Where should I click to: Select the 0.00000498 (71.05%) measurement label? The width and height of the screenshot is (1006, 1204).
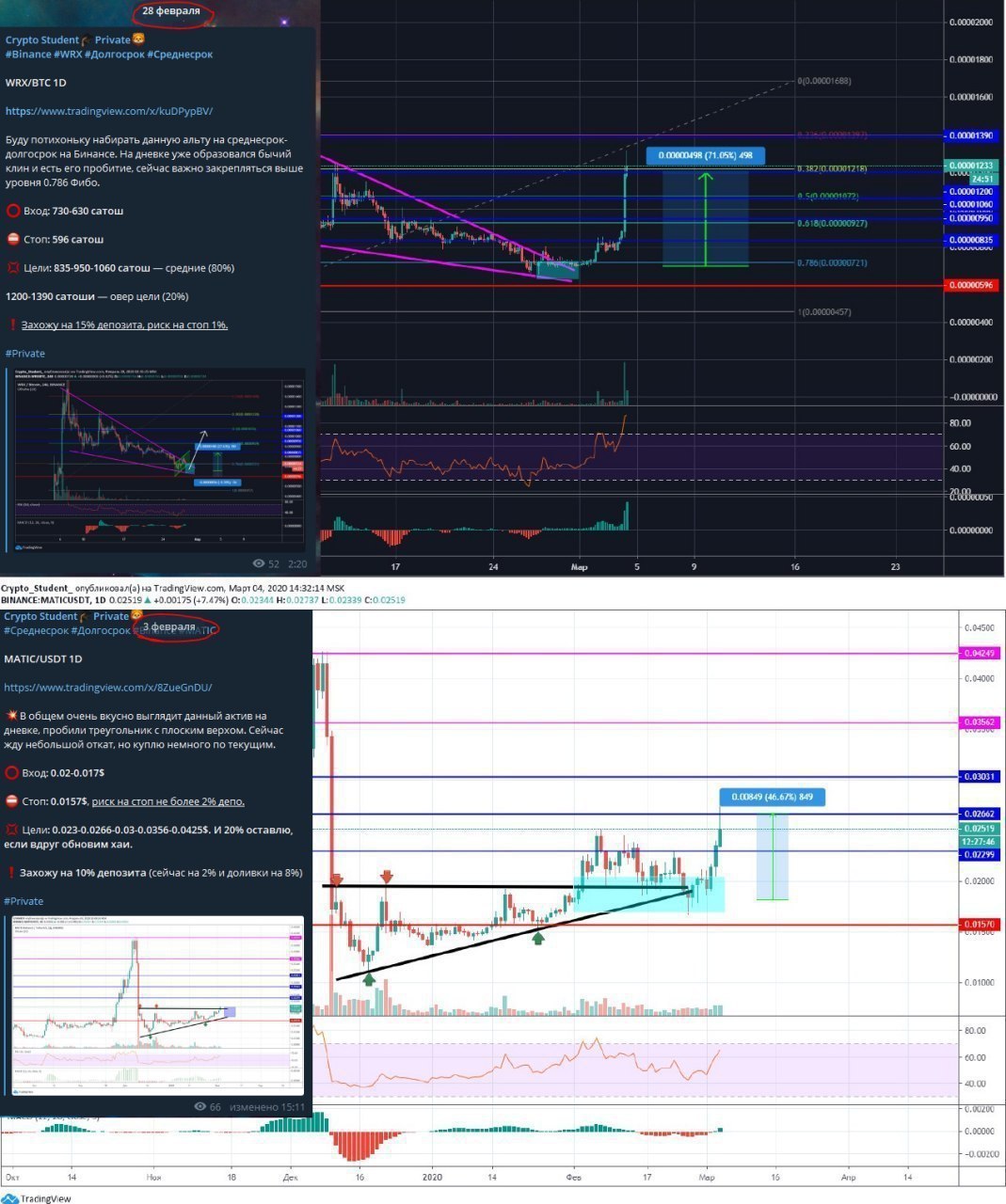coord(706,156)
